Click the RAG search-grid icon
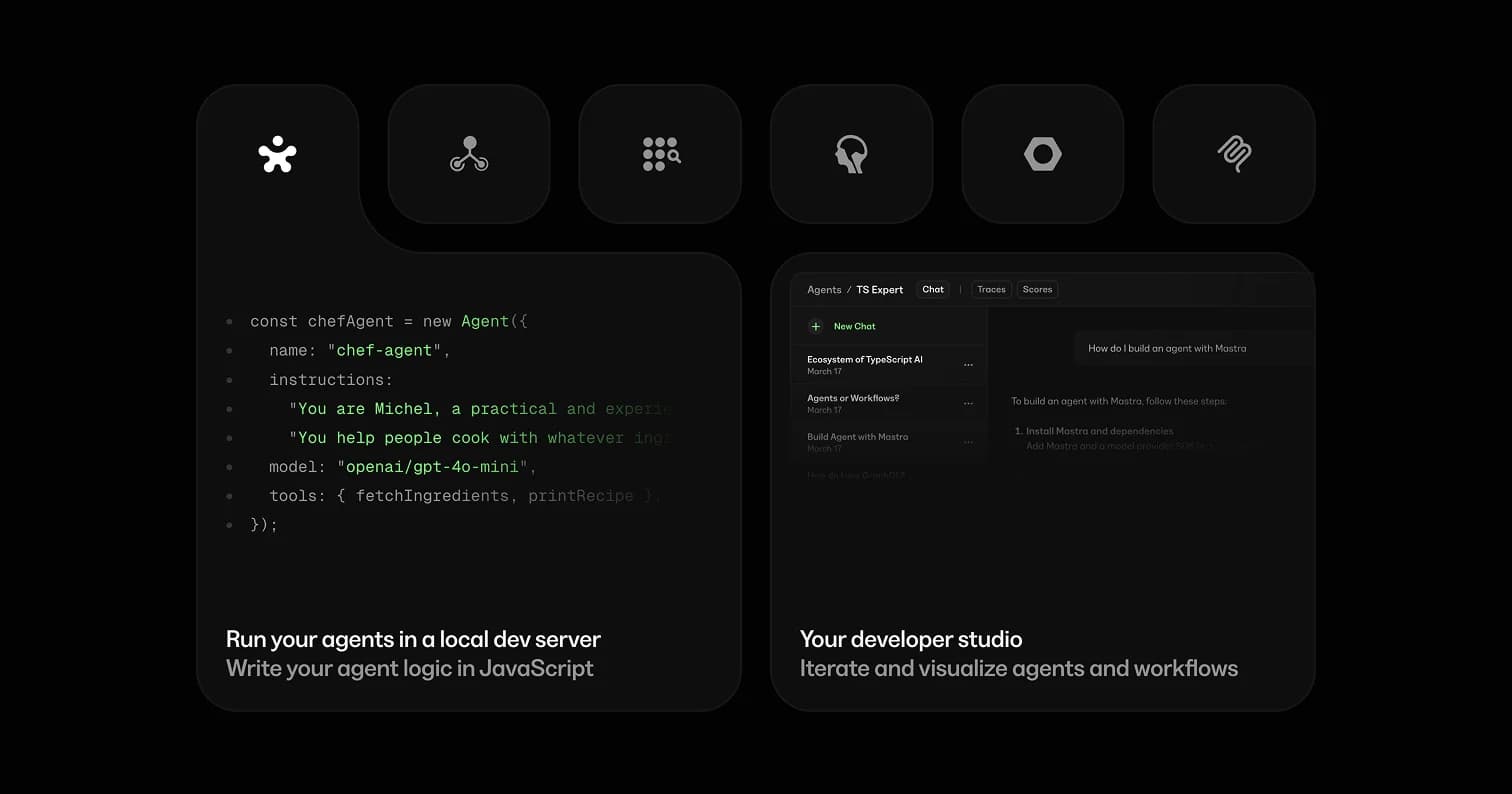This screenshot has width=1512, height=794. pyautogui.click(x=660, y=154)
